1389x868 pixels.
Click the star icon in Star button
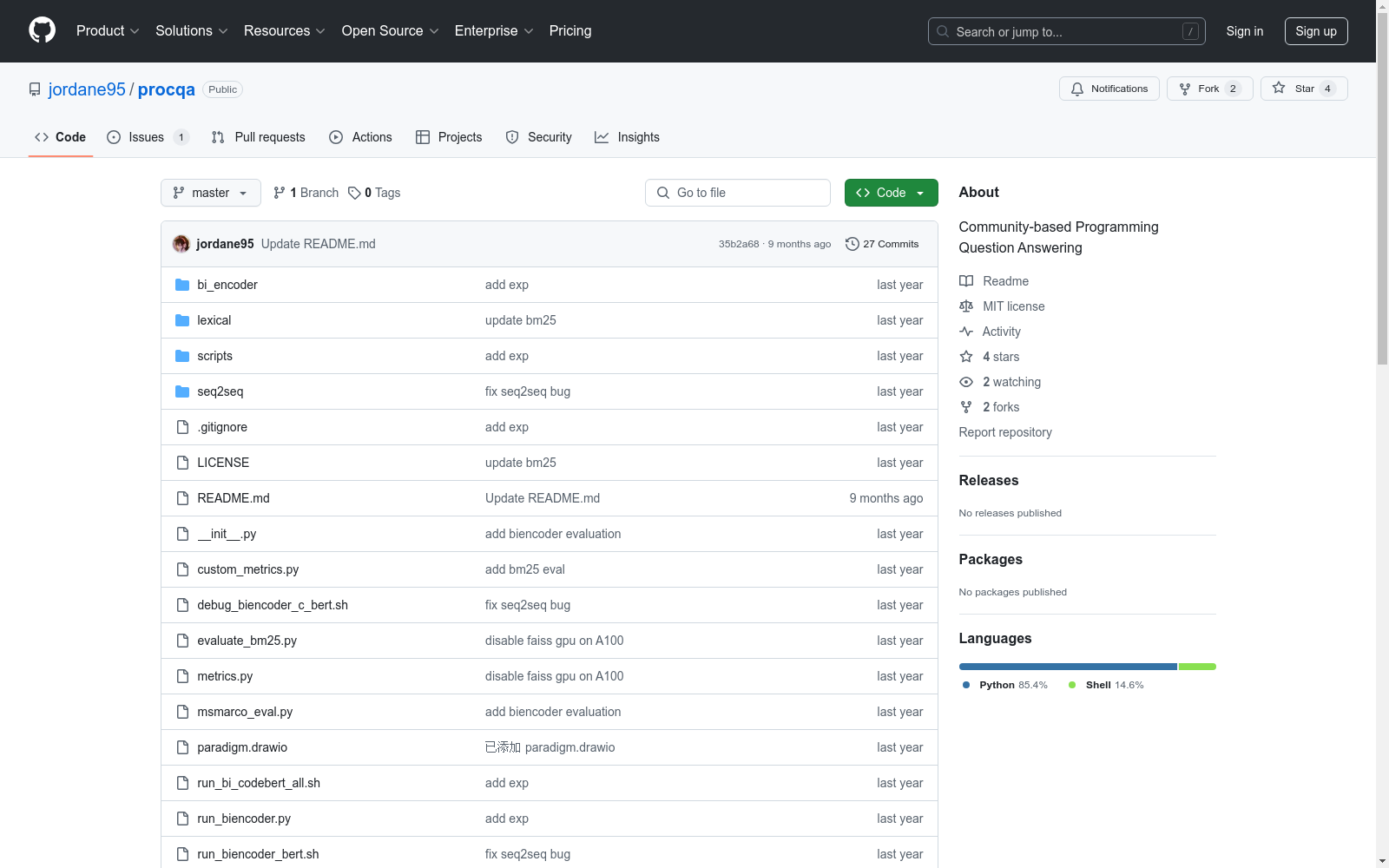click(x=1279, y=88)
